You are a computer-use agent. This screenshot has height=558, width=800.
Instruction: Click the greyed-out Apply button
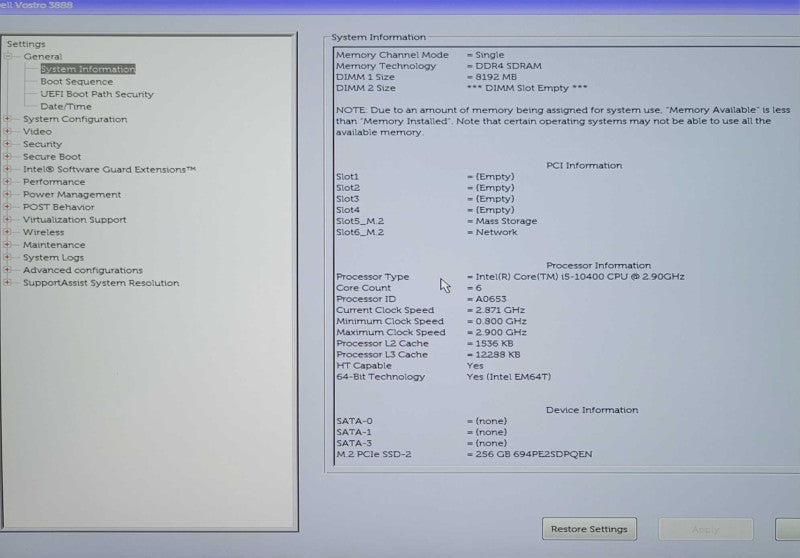[706, 529]
